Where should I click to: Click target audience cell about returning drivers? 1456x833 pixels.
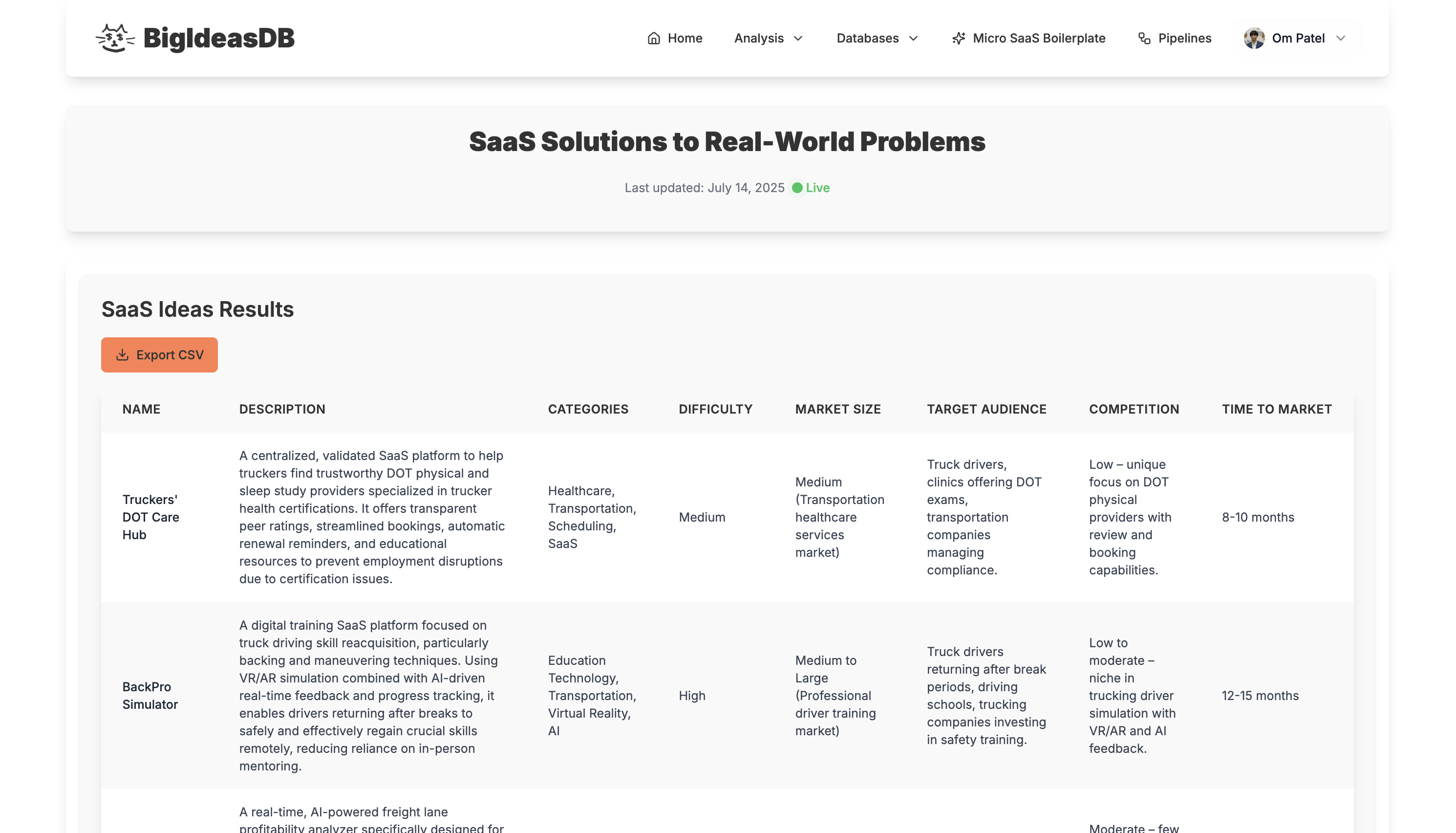click(986, 696)
